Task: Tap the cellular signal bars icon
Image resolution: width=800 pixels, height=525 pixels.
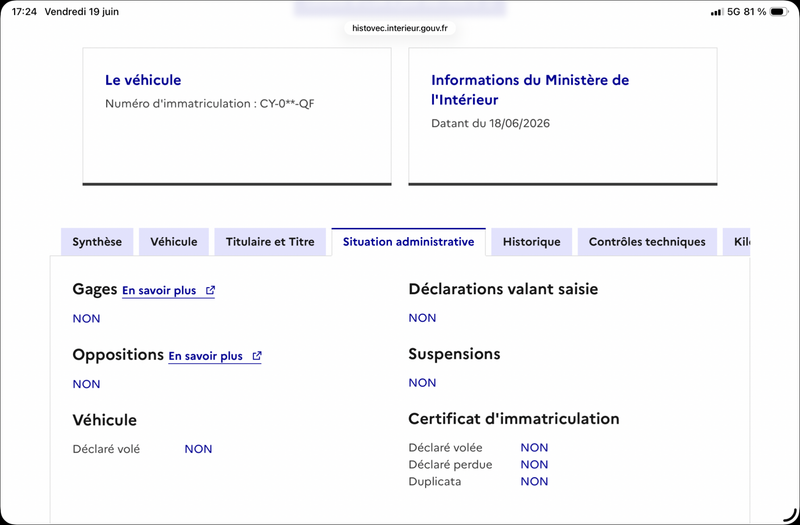Action: click(717, 12)
